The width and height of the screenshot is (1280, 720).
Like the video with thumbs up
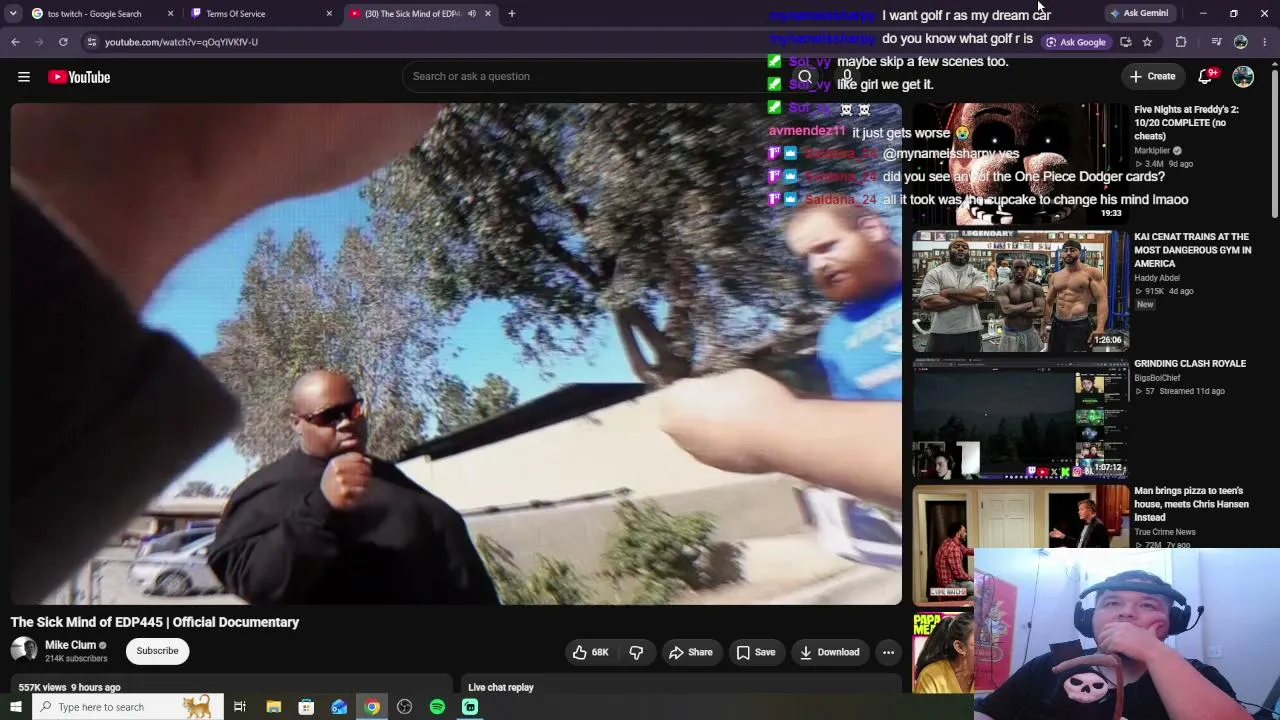(x=590, y=652)
